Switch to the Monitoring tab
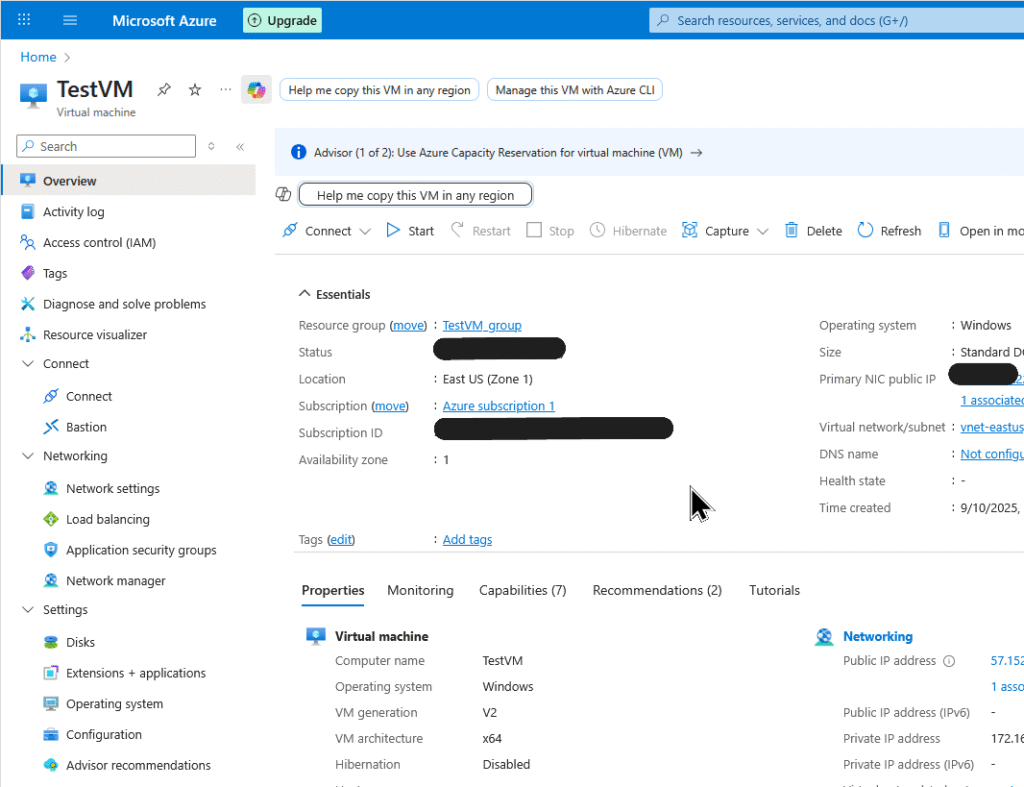 (x=420, y=590)
